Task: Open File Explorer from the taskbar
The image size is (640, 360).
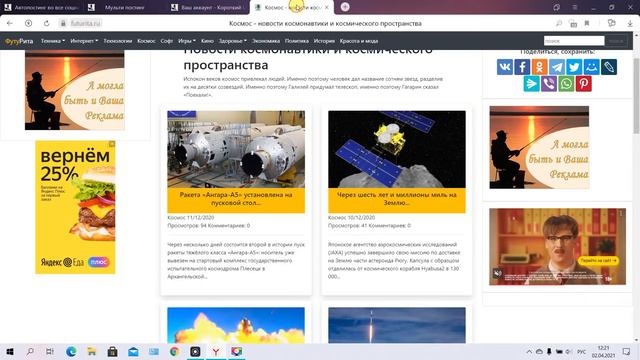Action: coord(91,351)
